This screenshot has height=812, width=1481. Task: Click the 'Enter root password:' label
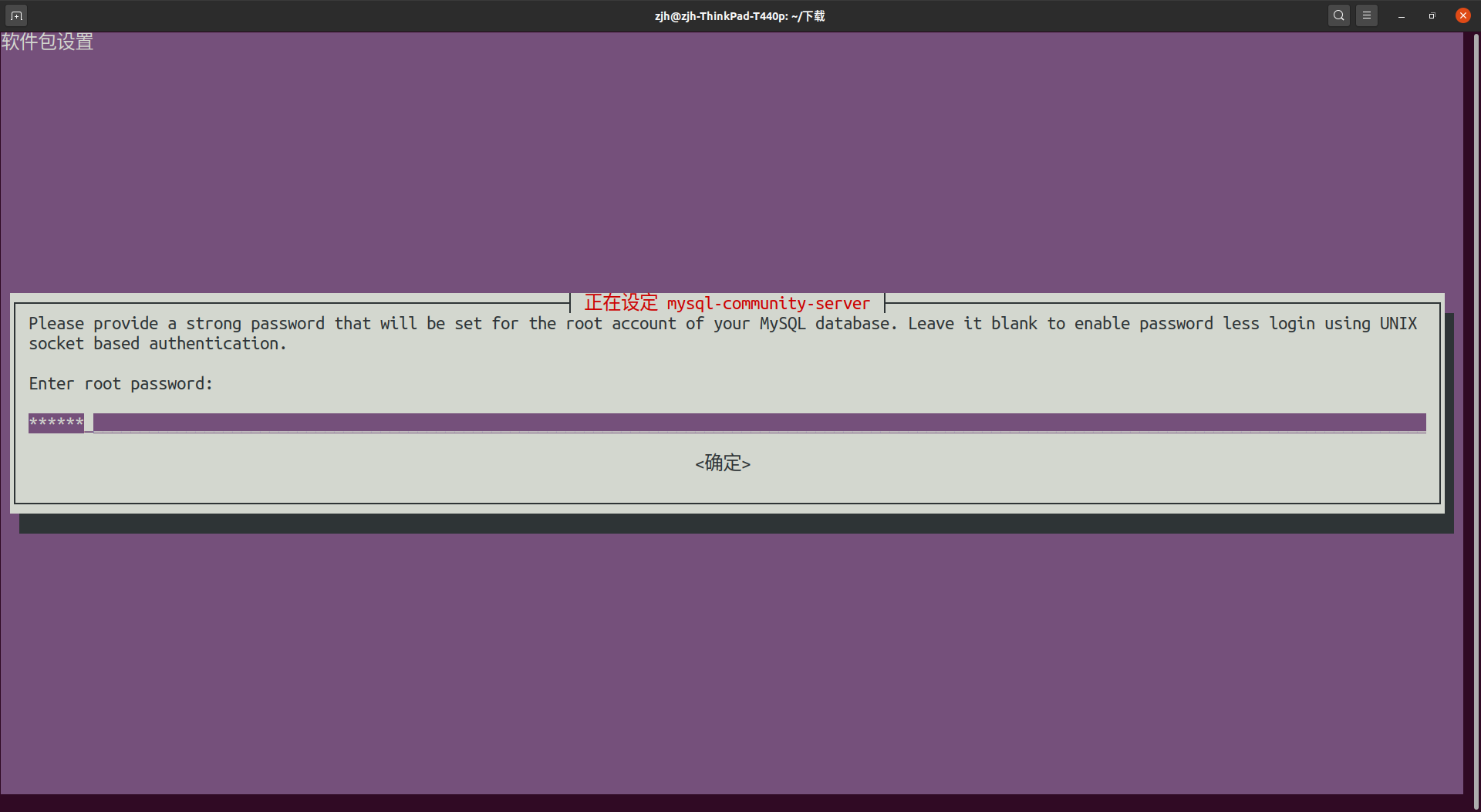pos(121,383)
